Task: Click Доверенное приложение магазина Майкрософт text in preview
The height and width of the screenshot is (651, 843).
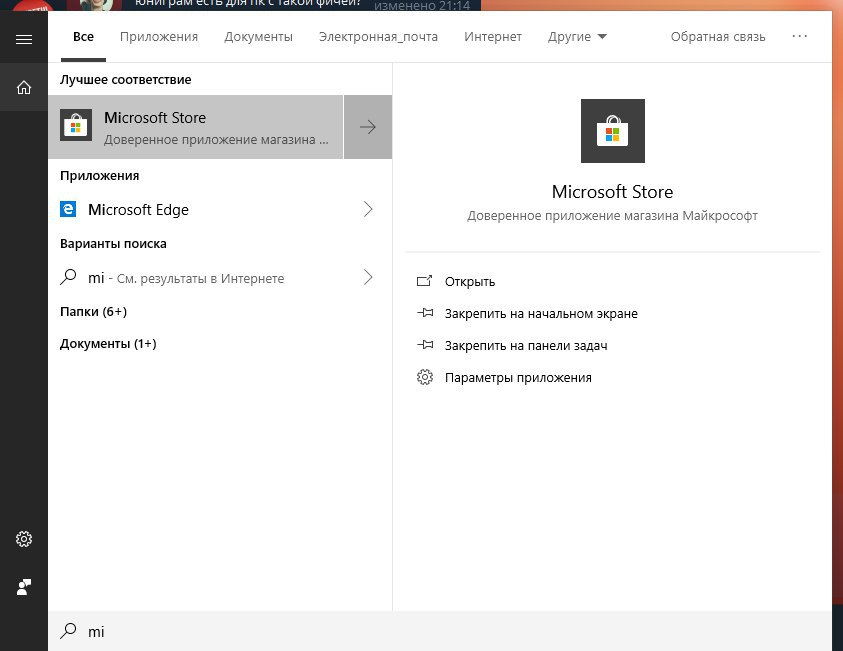Action: [x=612, y=216]
